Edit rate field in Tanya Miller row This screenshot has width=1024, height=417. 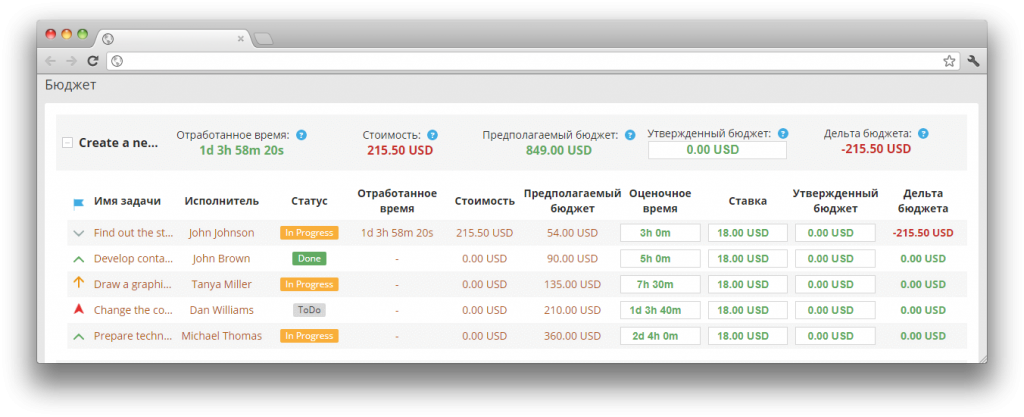(748, 285)
